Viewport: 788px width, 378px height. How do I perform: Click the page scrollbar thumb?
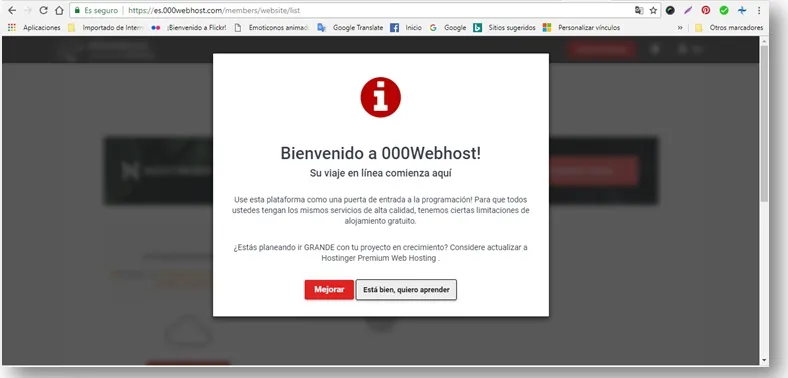[x=764, y=123]
